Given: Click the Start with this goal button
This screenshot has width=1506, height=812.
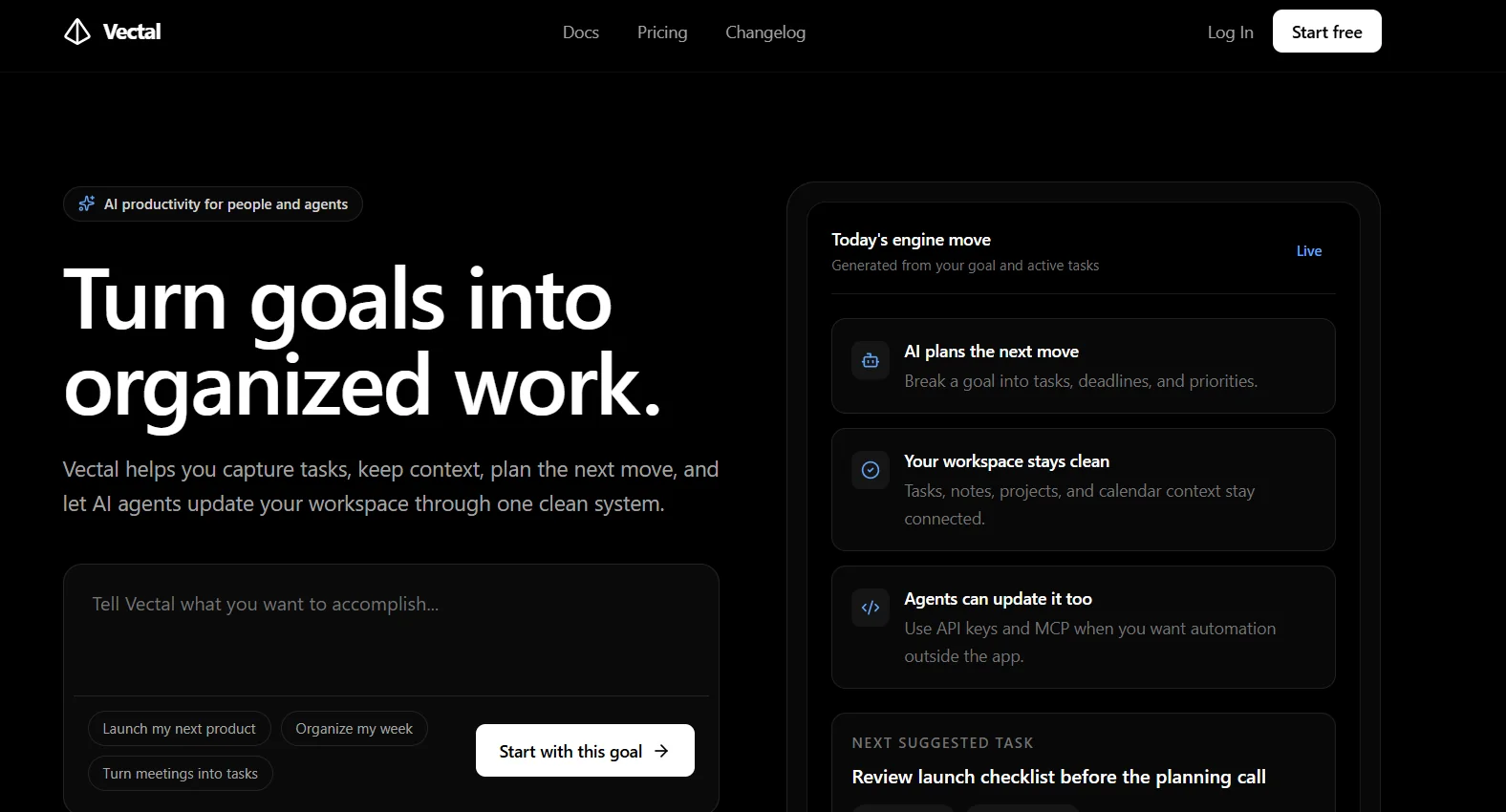Looking at the screenshot, I should click(x=585, y=751).
